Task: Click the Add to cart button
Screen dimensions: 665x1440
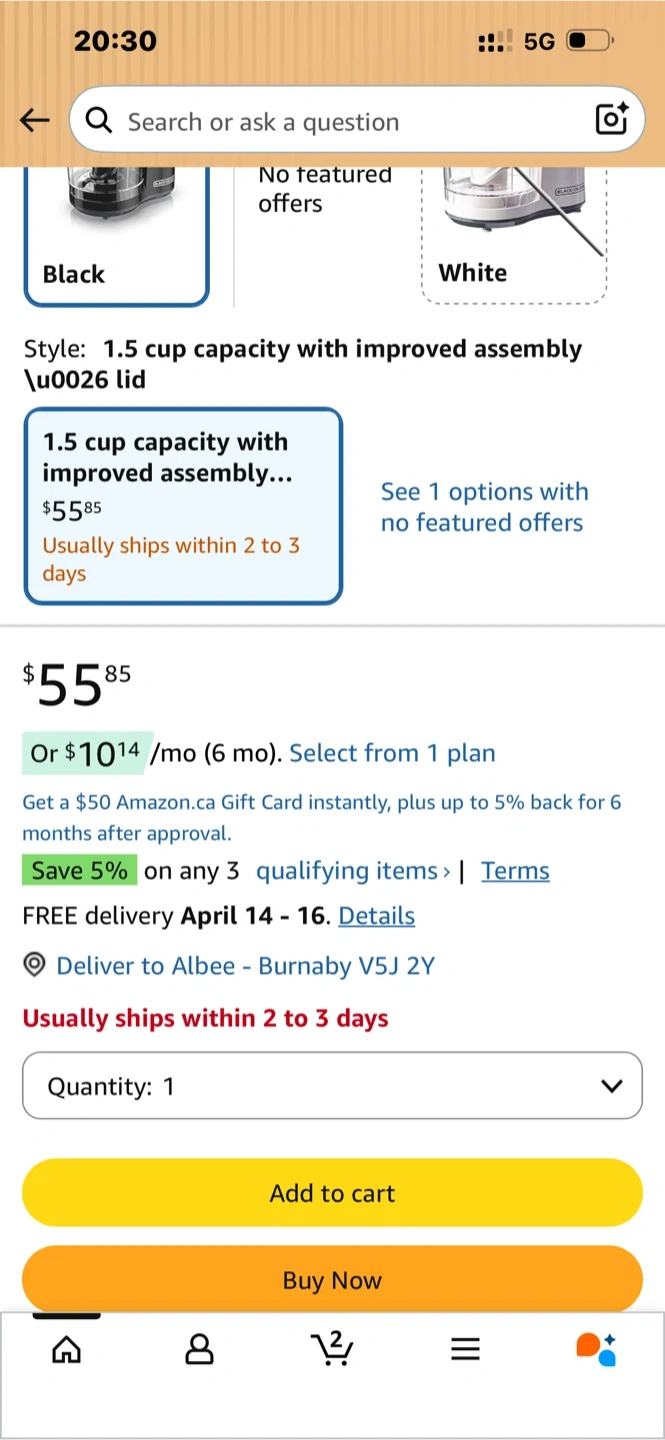Action: point(332,1192)
